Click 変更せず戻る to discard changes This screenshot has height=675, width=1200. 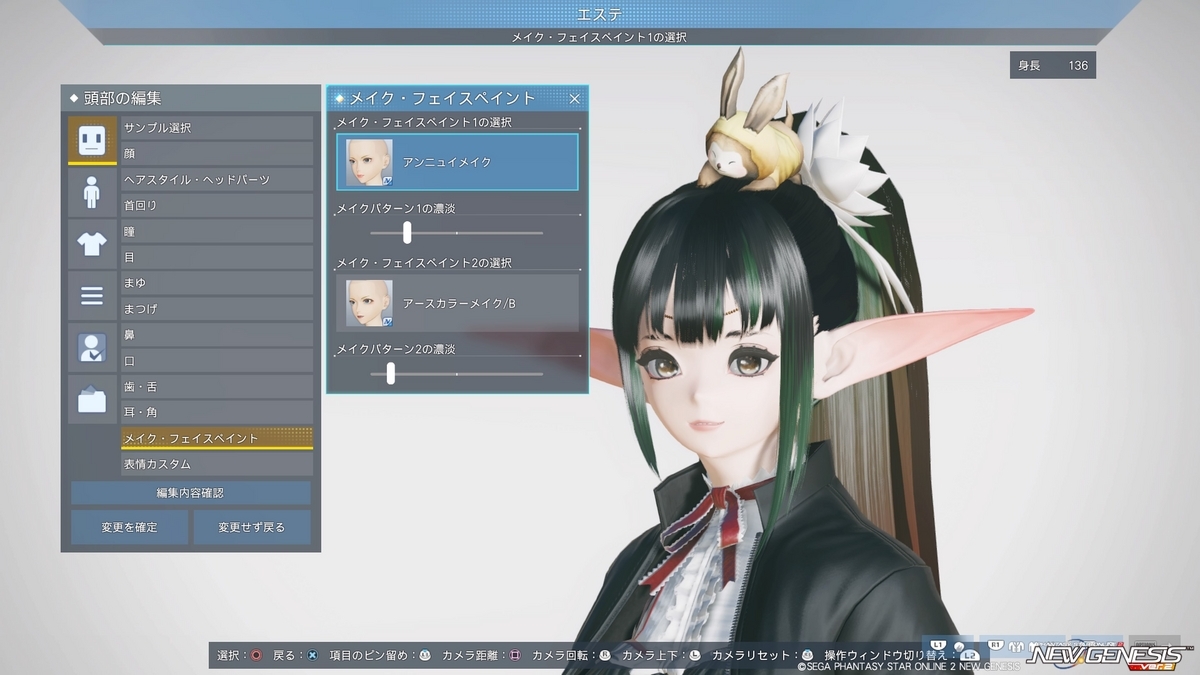252,527
